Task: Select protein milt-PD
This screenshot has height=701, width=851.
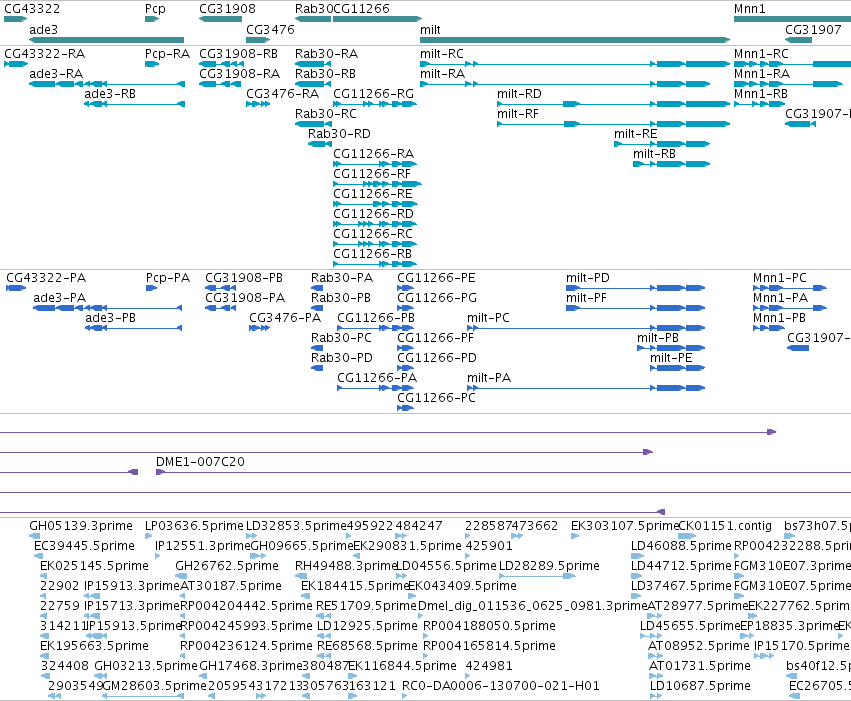Action: [636, 288]
